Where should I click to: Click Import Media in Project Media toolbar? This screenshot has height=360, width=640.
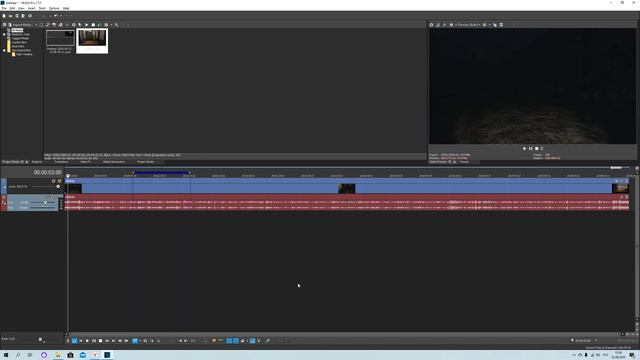pyautogui.click(x=21, y=25)
